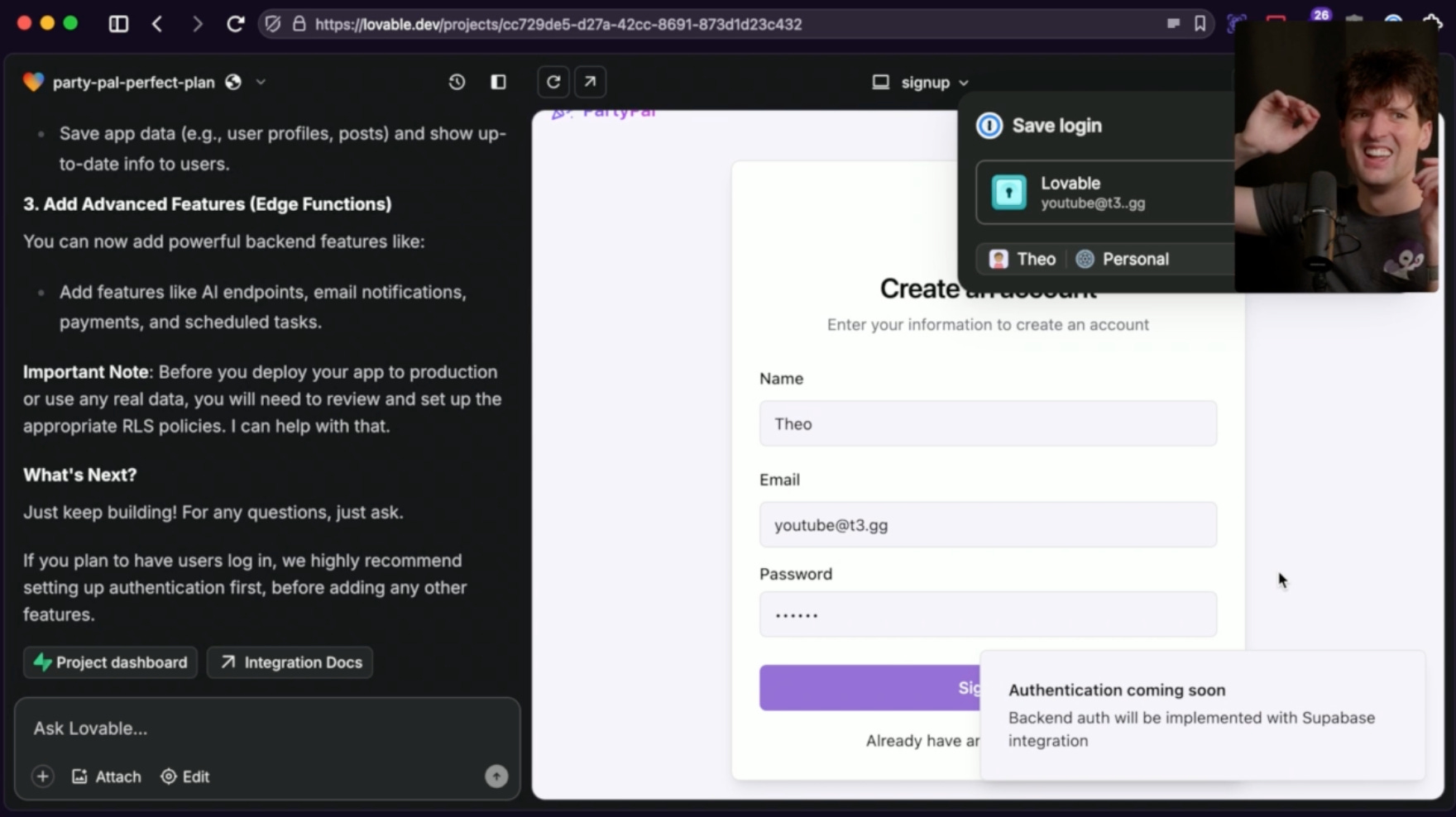Click the Save login title
1456x817 pixels.
pos(1056,126)
